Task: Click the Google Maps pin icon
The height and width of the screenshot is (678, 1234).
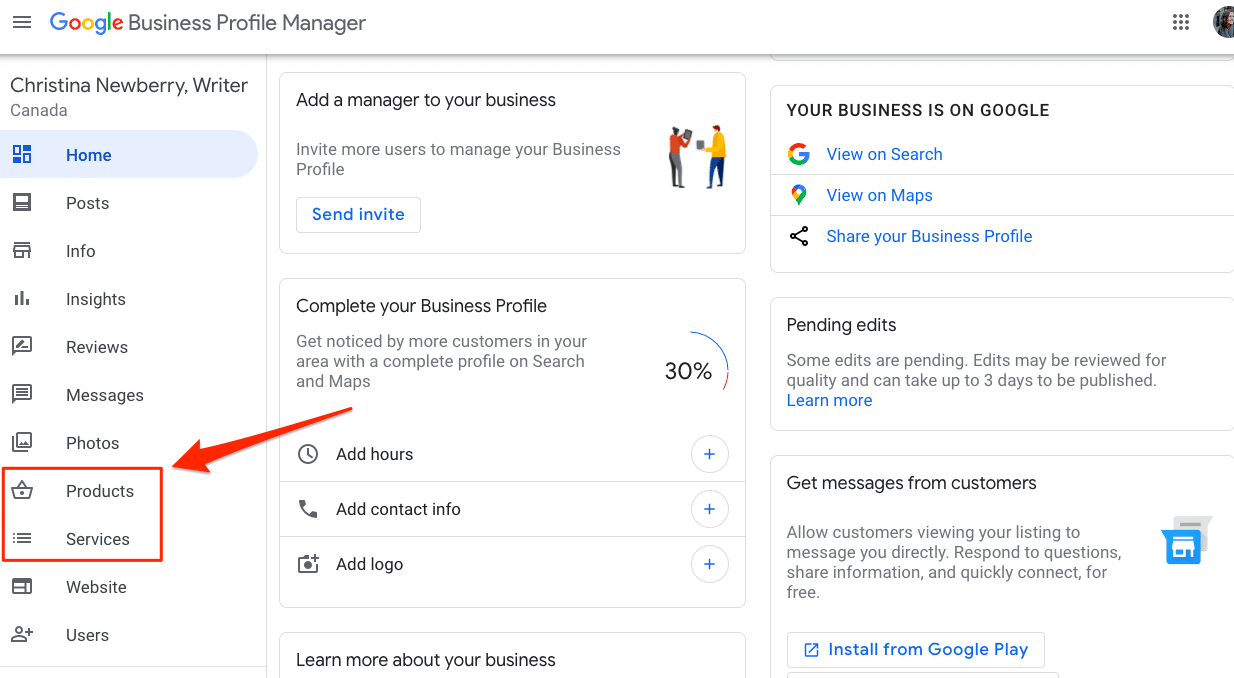Action: (799, 195)
